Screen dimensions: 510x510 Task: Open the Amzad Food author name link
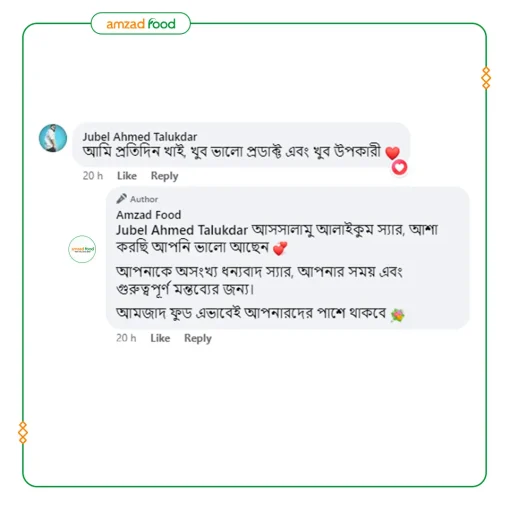pos(149,215)
